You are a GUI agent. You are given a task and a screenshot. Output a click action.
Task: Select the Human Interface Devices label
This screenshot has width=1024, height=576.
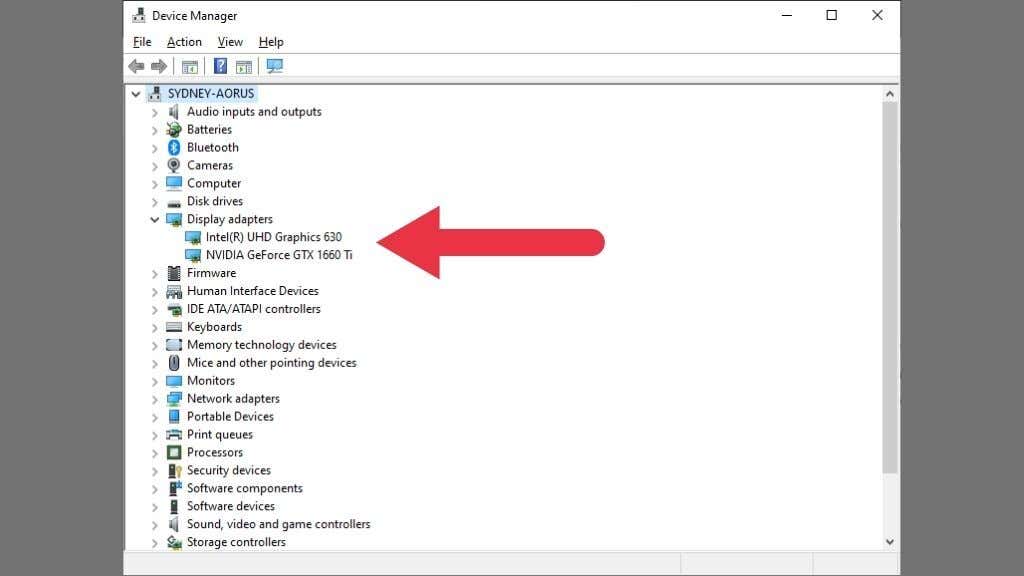point(253,291)
